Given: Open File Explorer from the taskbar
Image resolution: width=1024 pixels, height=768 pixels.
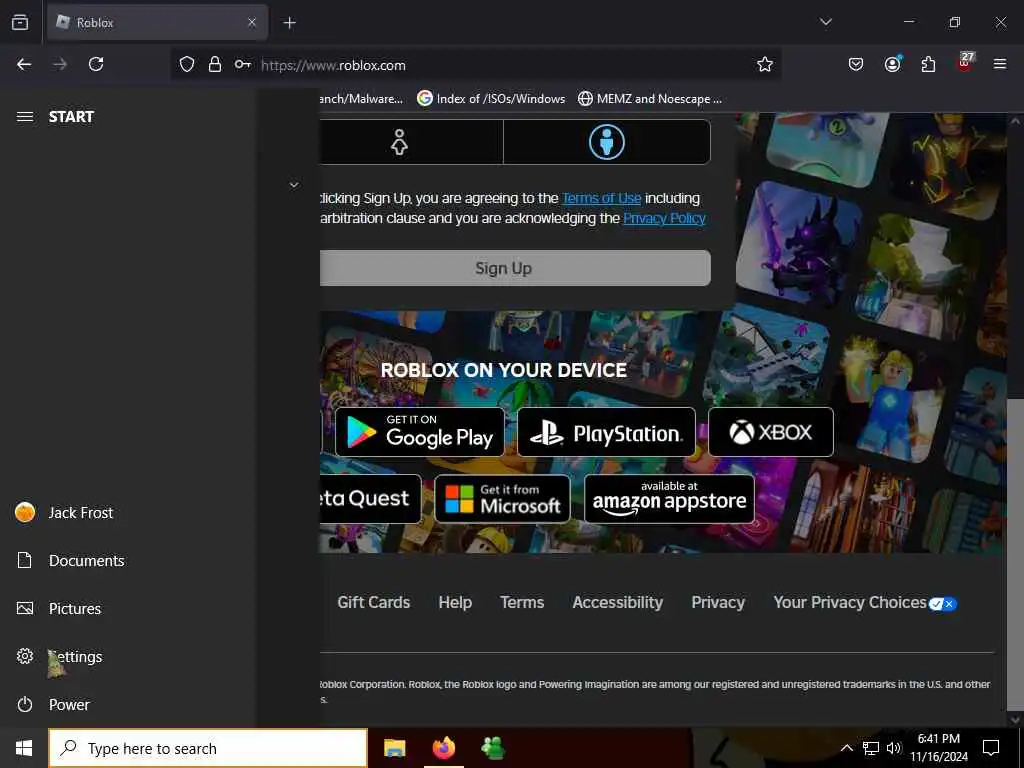Looking at the screenshot, I should pos(394,748).
